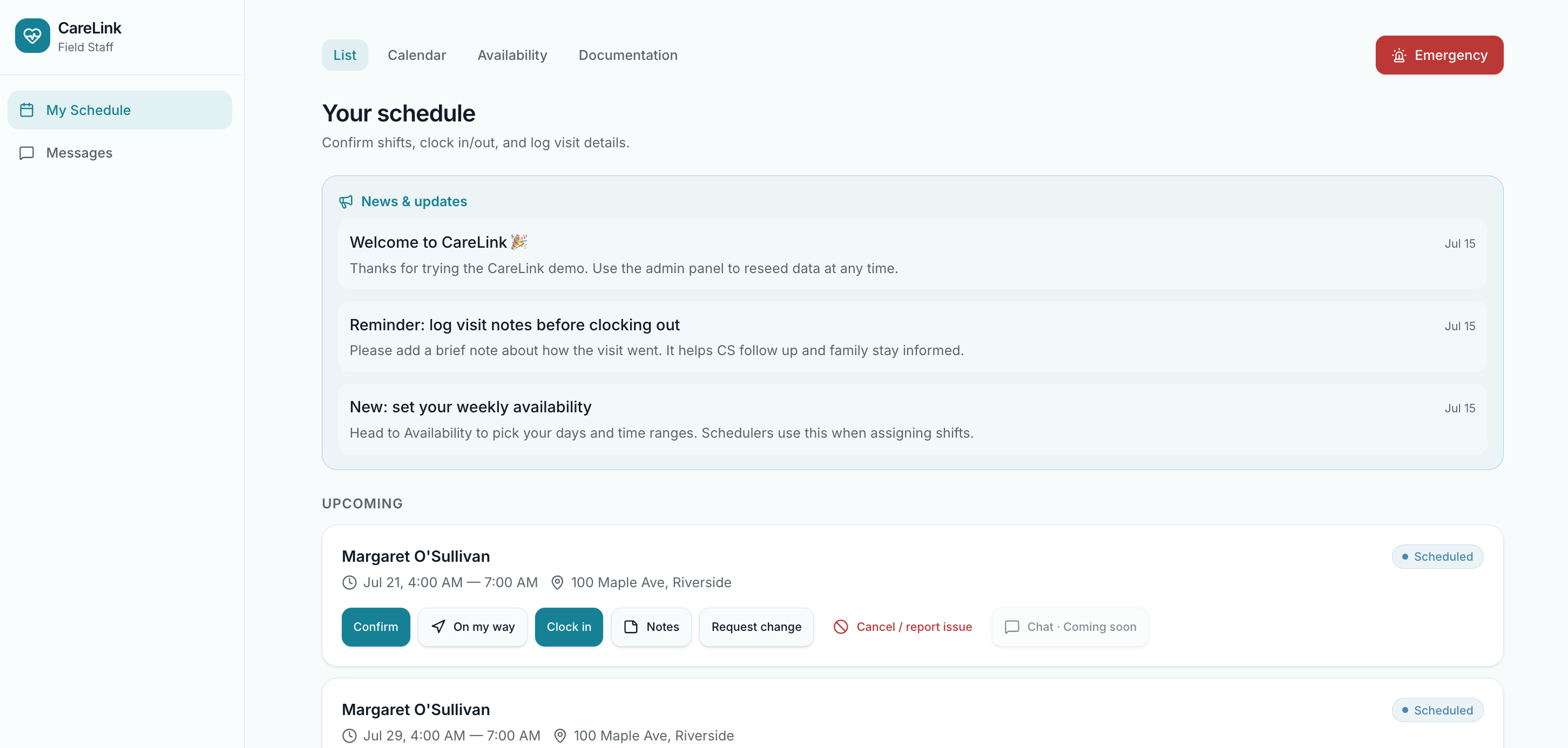Viewport: 1568px width, 748px height.
Task: Click the Jul 21, 4:00 AM — 7:00 AM text
Action: click(450, 582)
